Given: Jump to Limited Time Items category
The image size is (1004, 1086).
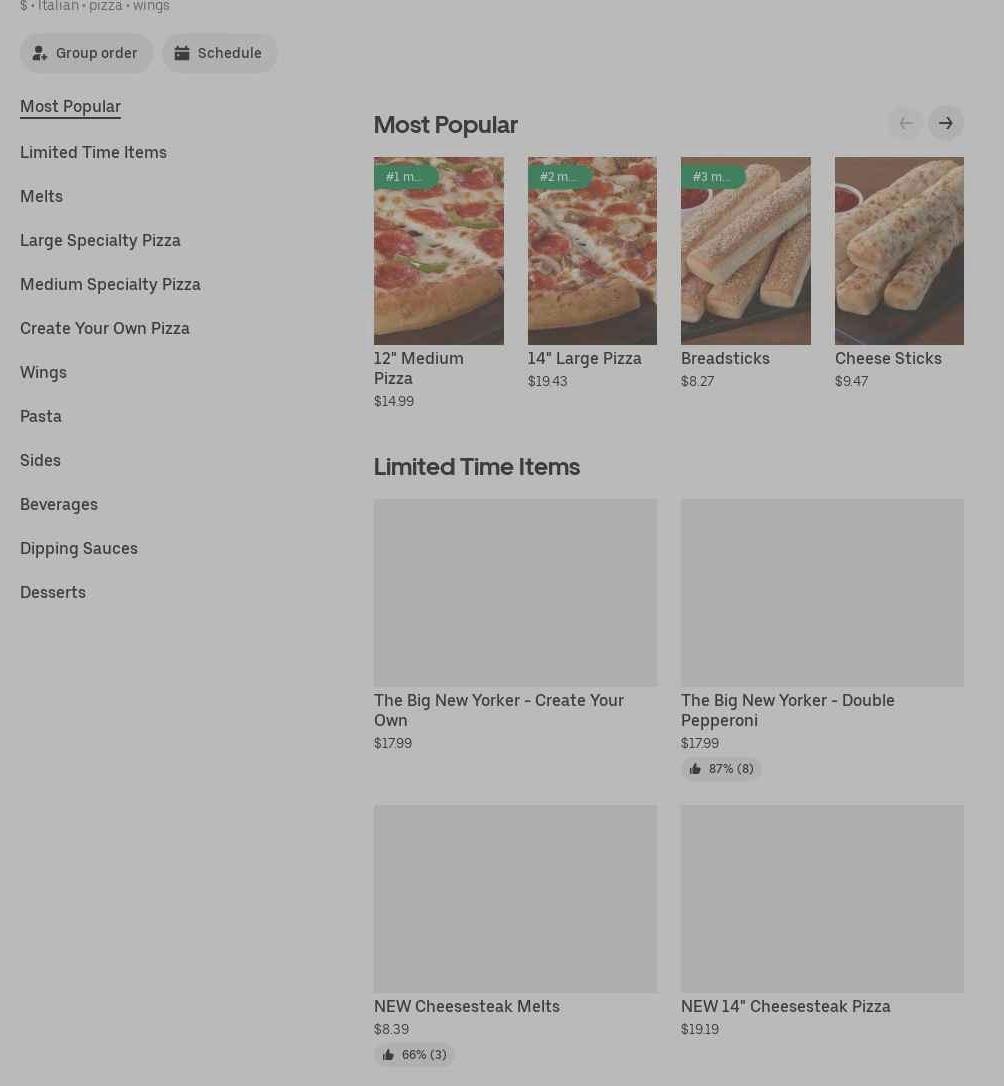Looking at the screenshot, I should [93, 152].
